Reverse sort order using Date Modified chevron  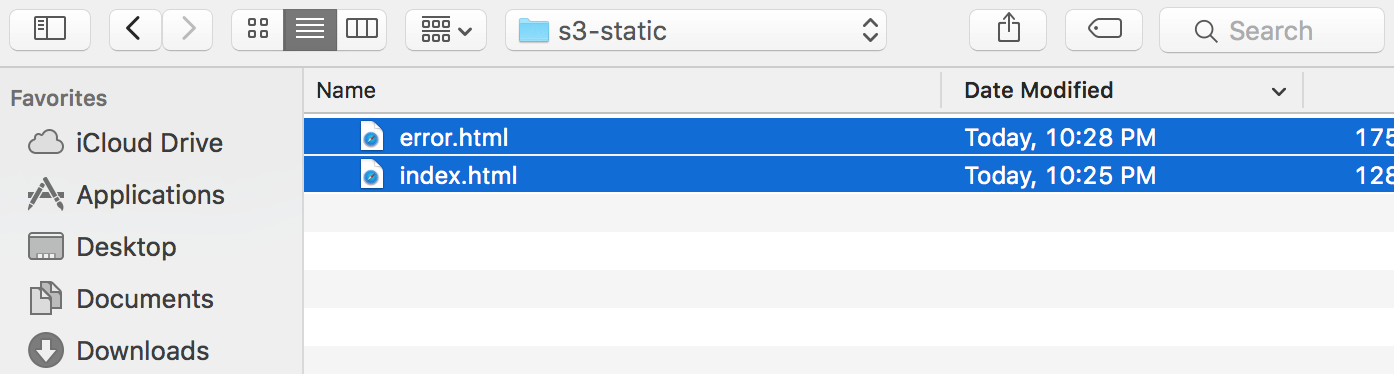tap(1278, 92)
